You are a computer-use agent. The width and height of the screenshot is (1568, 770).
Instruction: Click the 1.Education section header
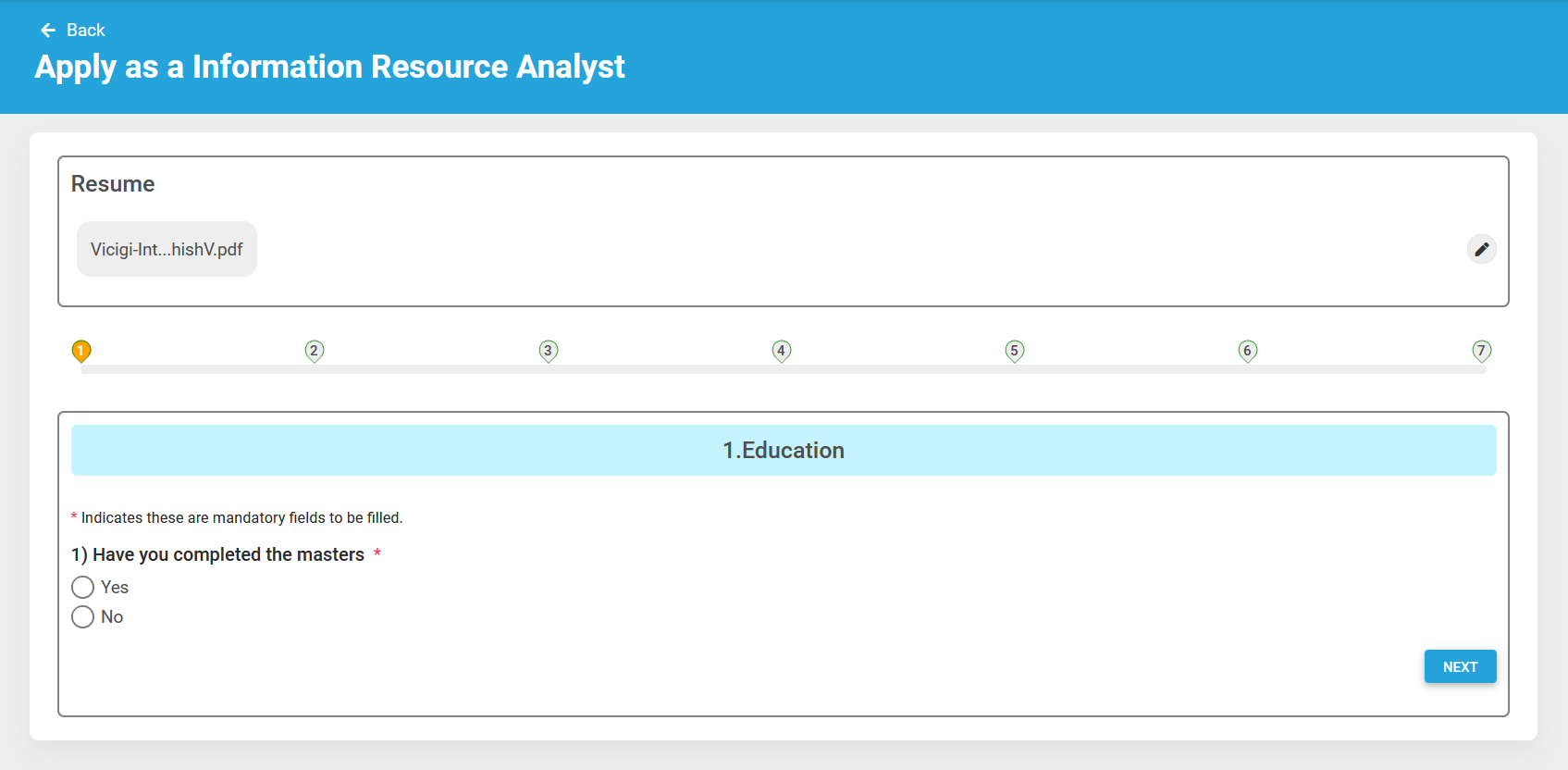[784, 451]
